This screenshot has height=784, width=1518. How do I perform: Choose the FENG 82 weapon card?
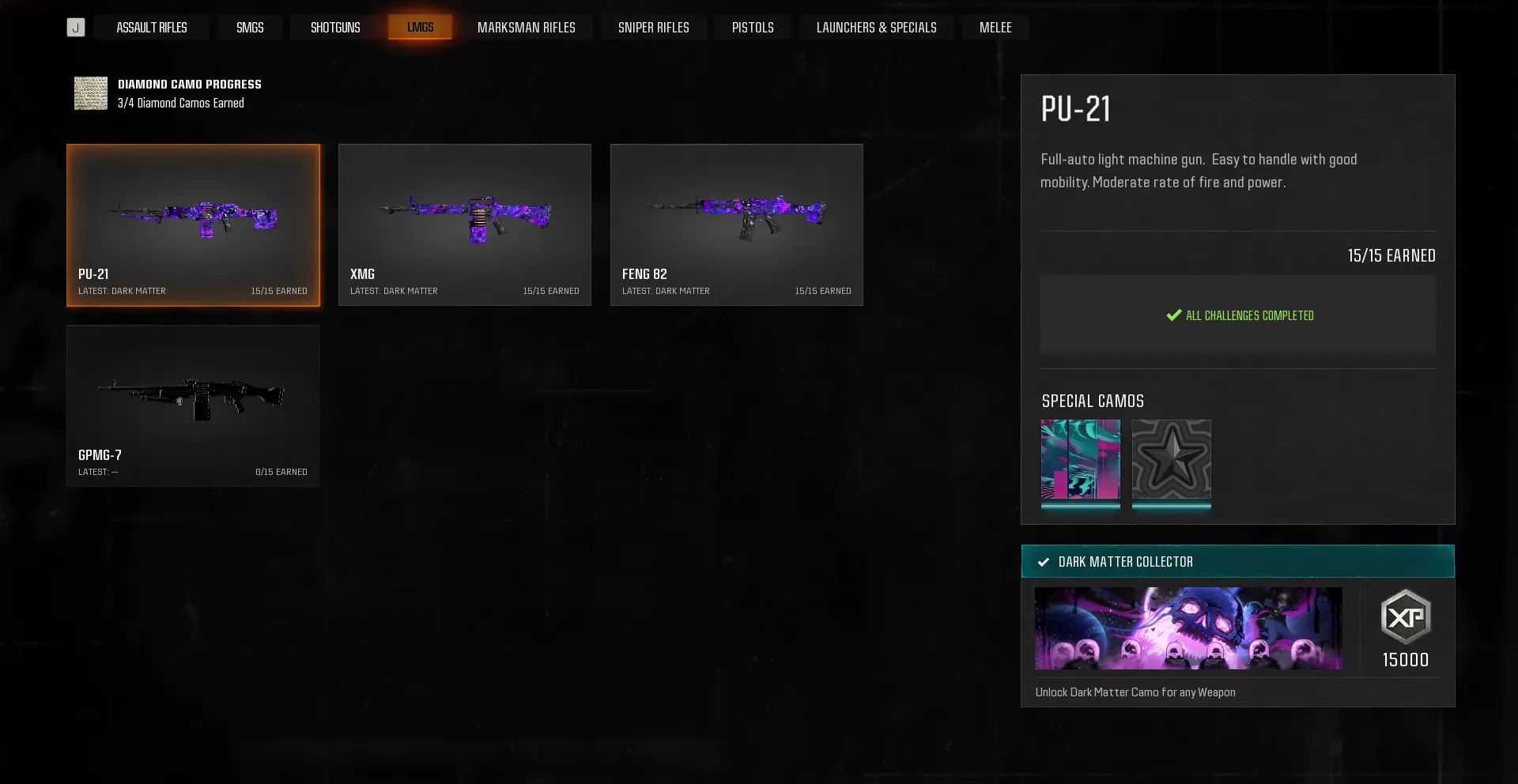pos(736,224)
